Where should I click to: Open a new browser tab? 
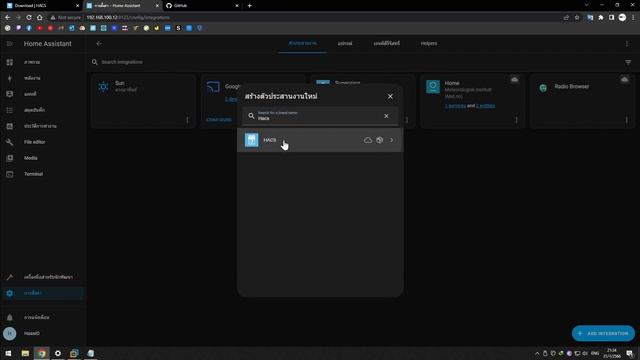pos(249,6)
